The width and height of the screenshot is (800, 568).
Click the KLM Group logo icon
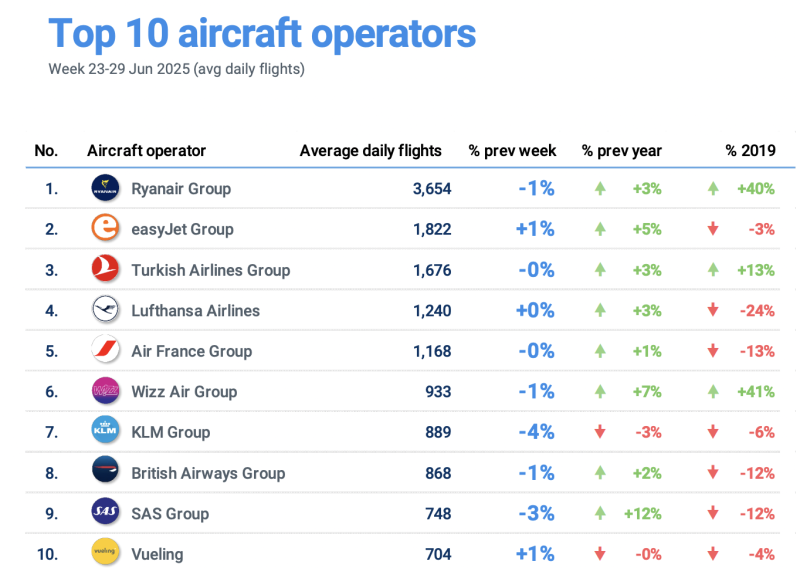tap(105, 432)
